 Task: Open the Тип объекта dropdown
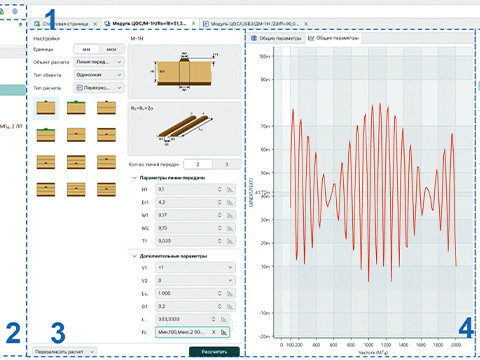click(99, 75)
